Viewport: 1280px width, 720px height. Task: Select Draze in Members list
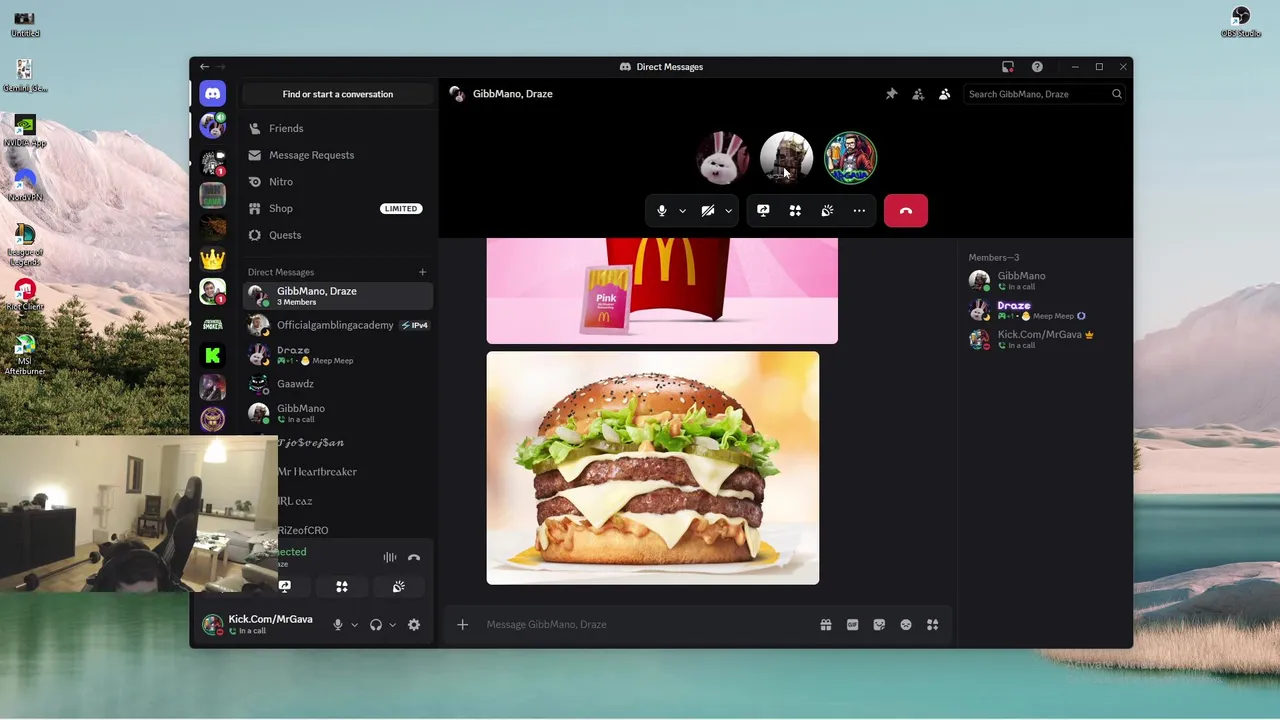pyautogui.click(x=1044, y=310)
